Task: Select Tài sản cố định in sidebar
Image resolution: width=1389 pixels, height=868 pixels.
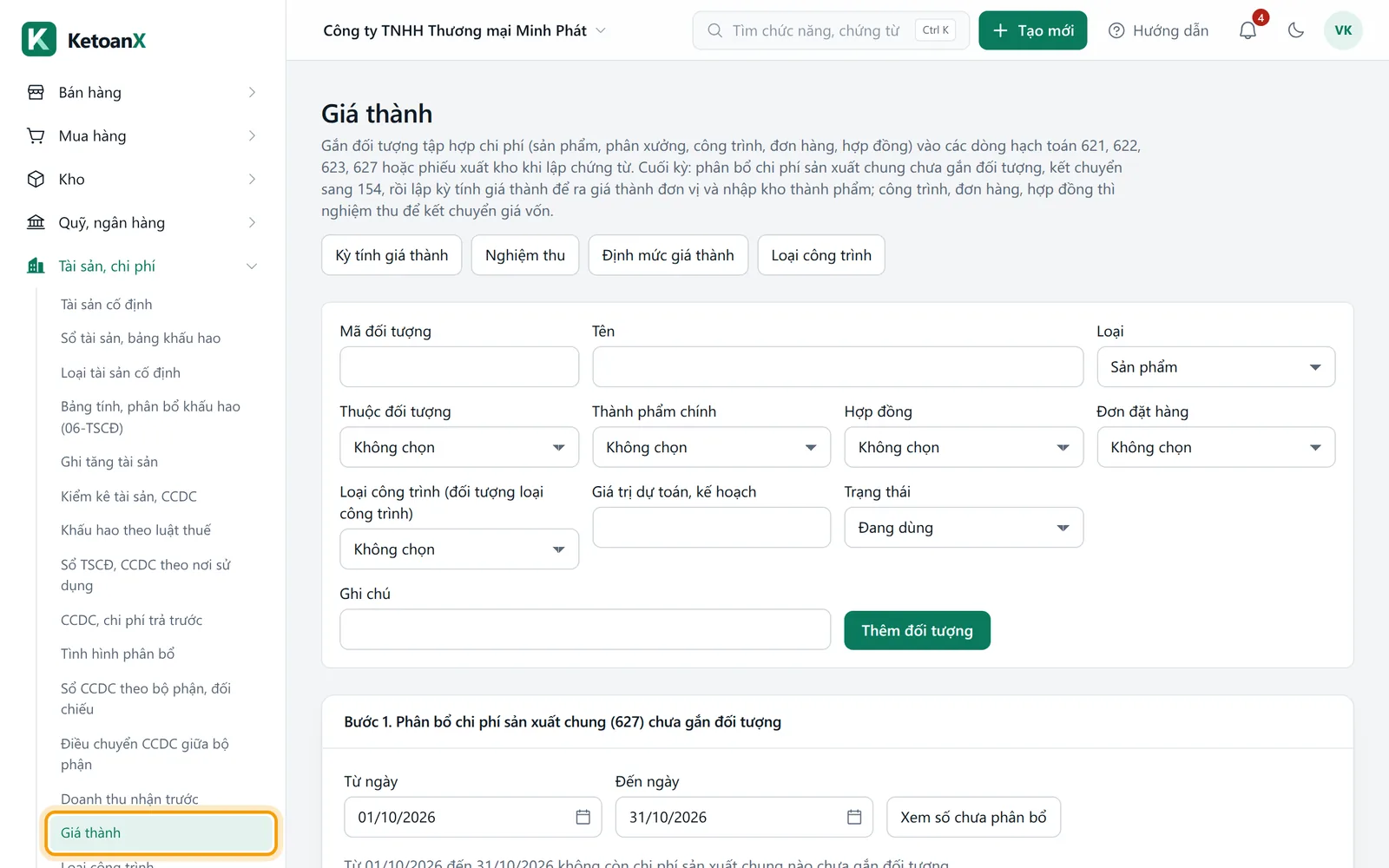Action: point(106,304)
